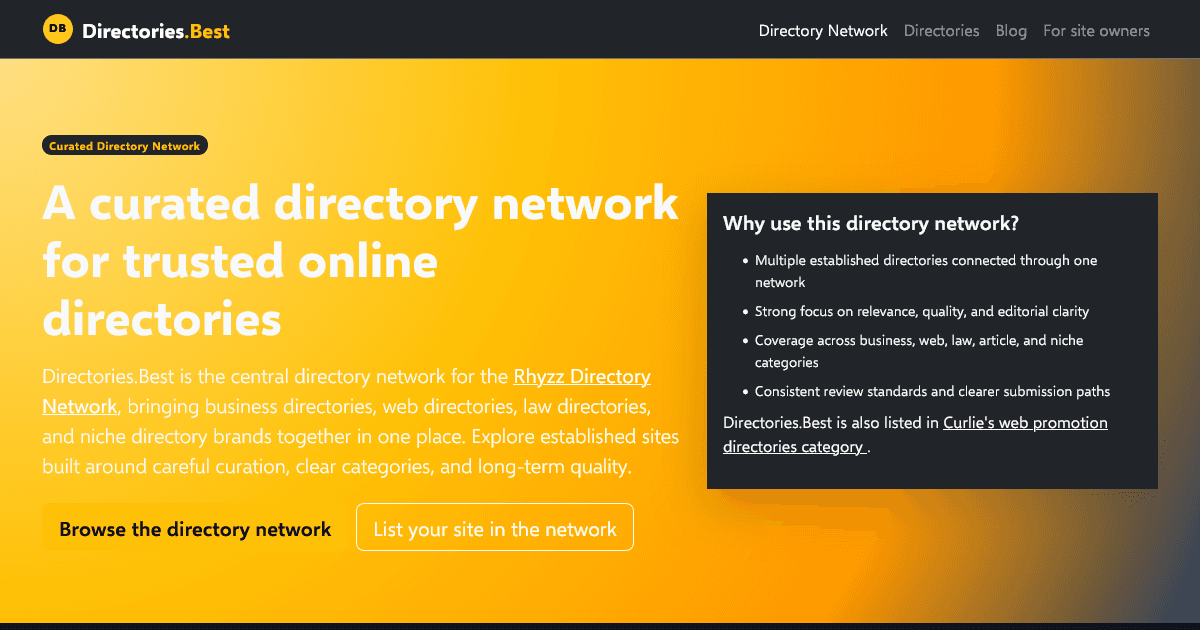The height and width of the screenshot is (630, 1200).
Task: Click bullet about relevance, quality, editorial clarity
Action: 922,311
